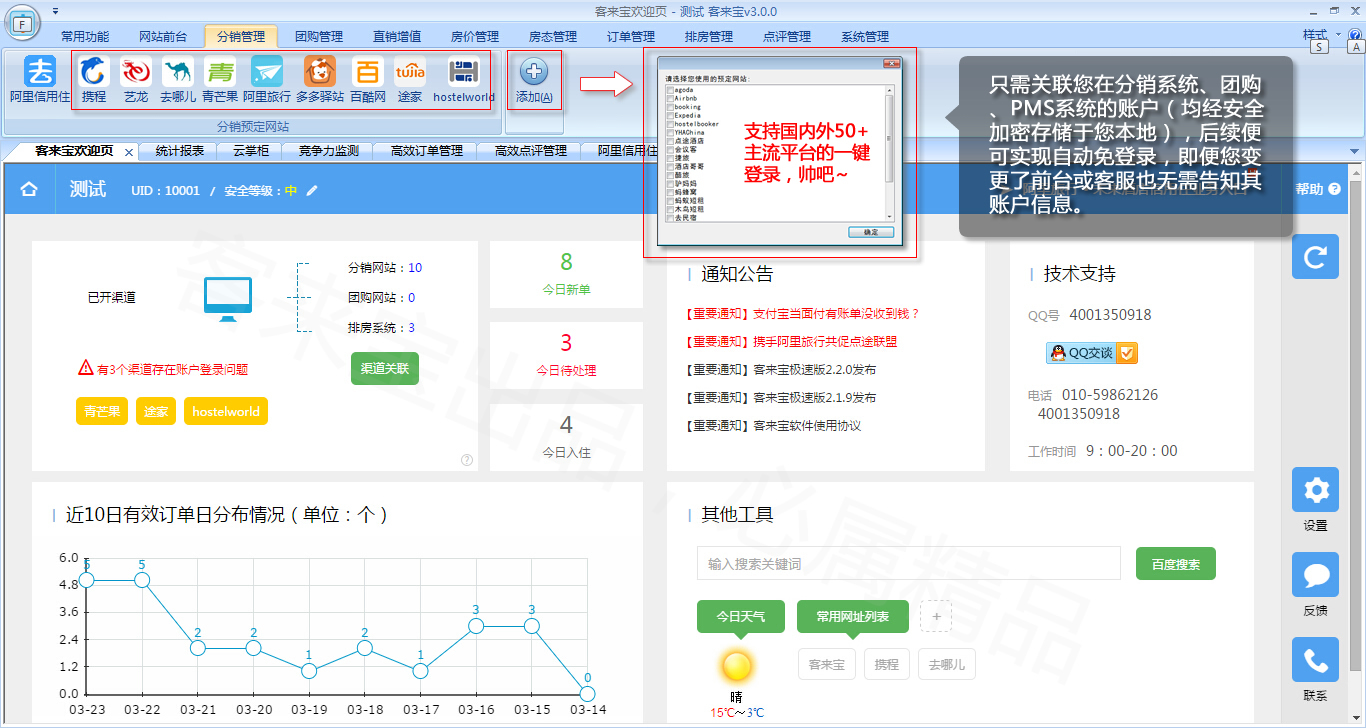Screen dimensions: 1366x728
Task: Click the sun weather icon
Action: pos(737,666)
